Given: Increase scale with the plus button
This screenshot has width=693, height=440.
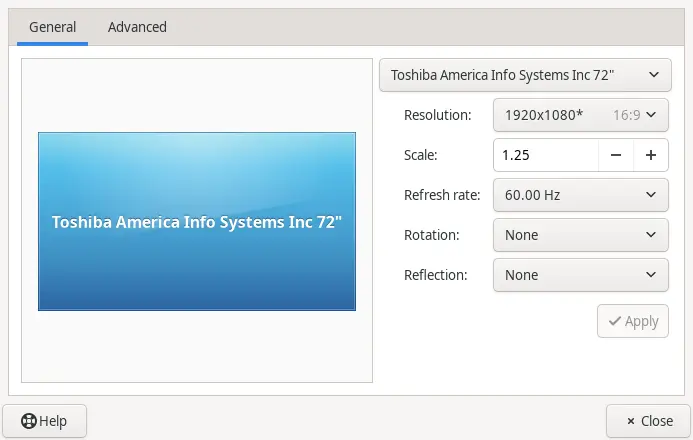Looking at the screenshot, I should [650, 155].
